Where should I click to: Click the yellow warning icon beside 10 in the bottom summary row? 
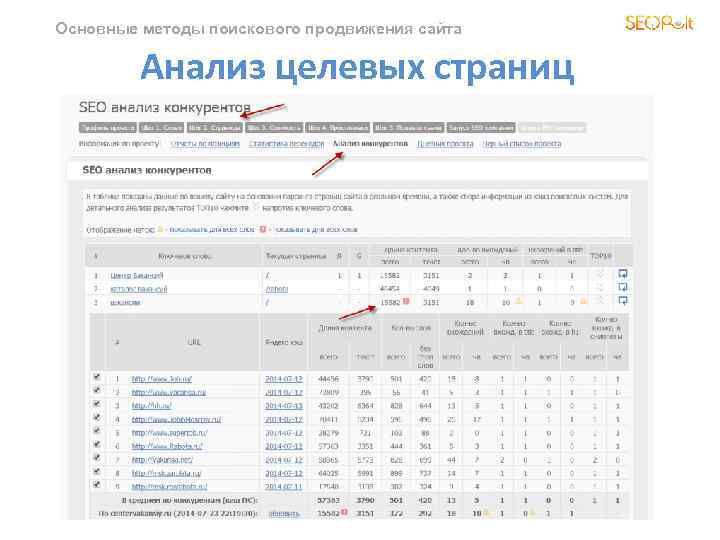click(x=489, y=512)
